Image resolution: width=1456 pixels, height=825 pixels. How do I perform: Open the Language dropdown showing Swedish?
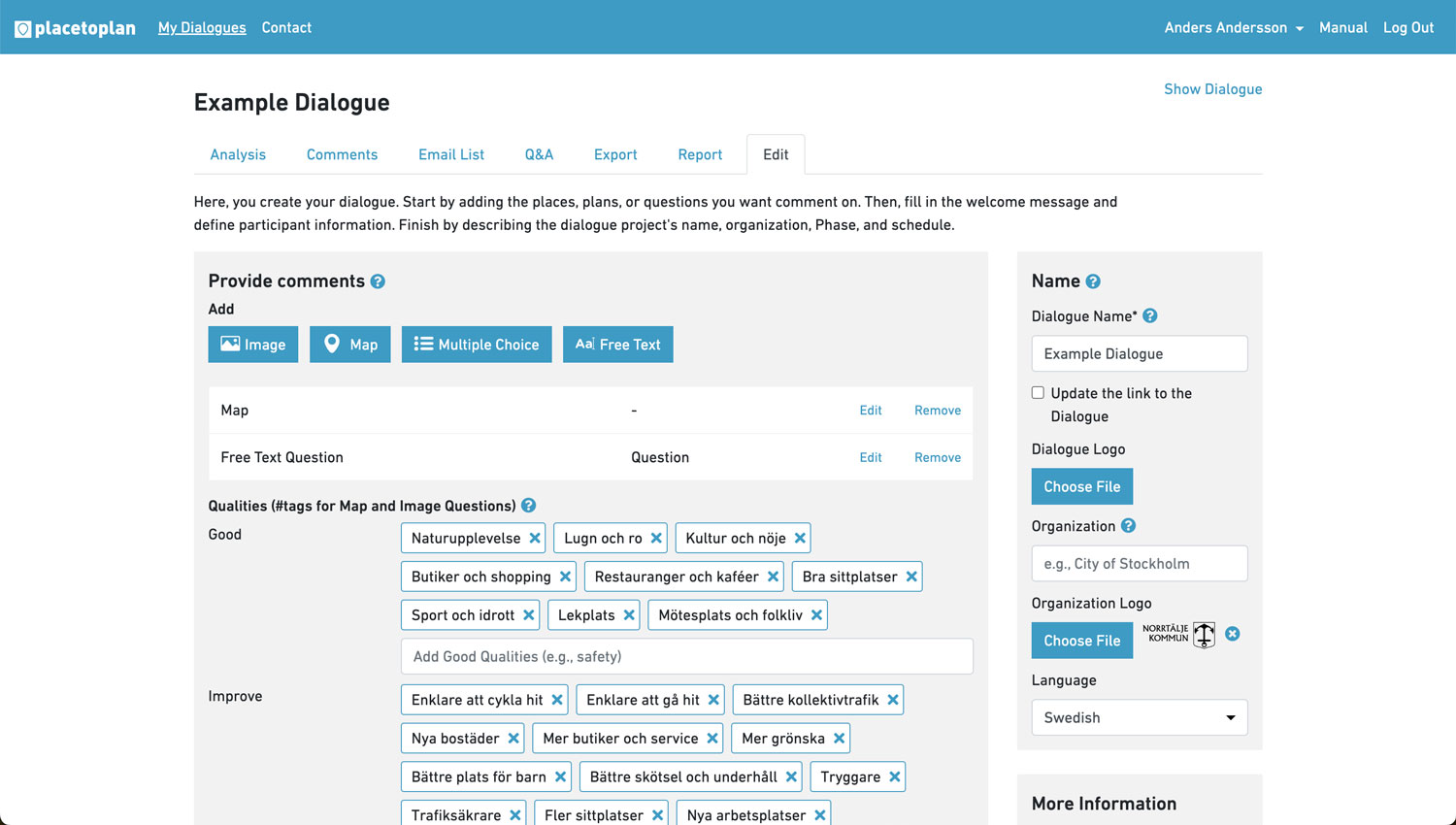1139,718
